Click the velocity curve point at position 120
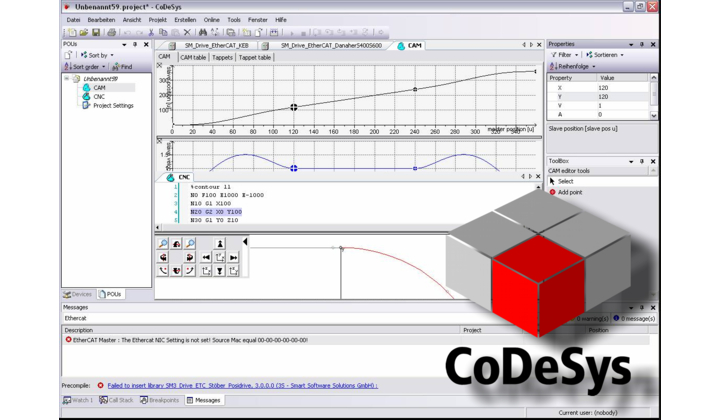 tap(294, 168)
